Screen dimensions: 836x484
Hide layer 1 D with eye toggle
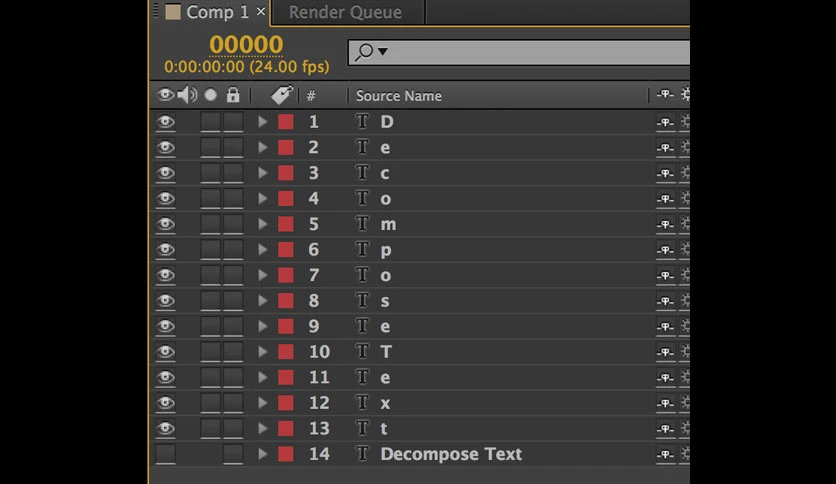[165, 122]
